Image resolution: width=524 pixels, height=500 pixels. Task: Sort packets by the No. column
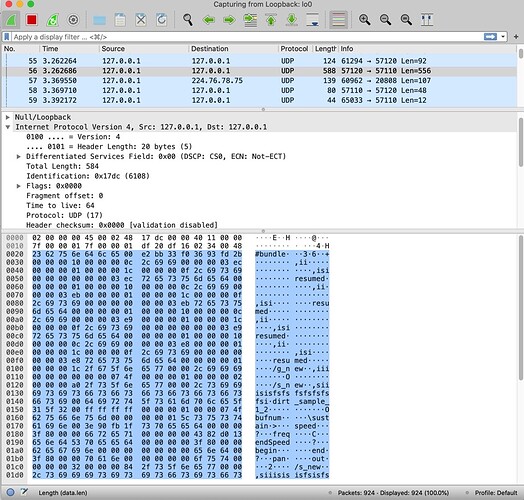20,49
